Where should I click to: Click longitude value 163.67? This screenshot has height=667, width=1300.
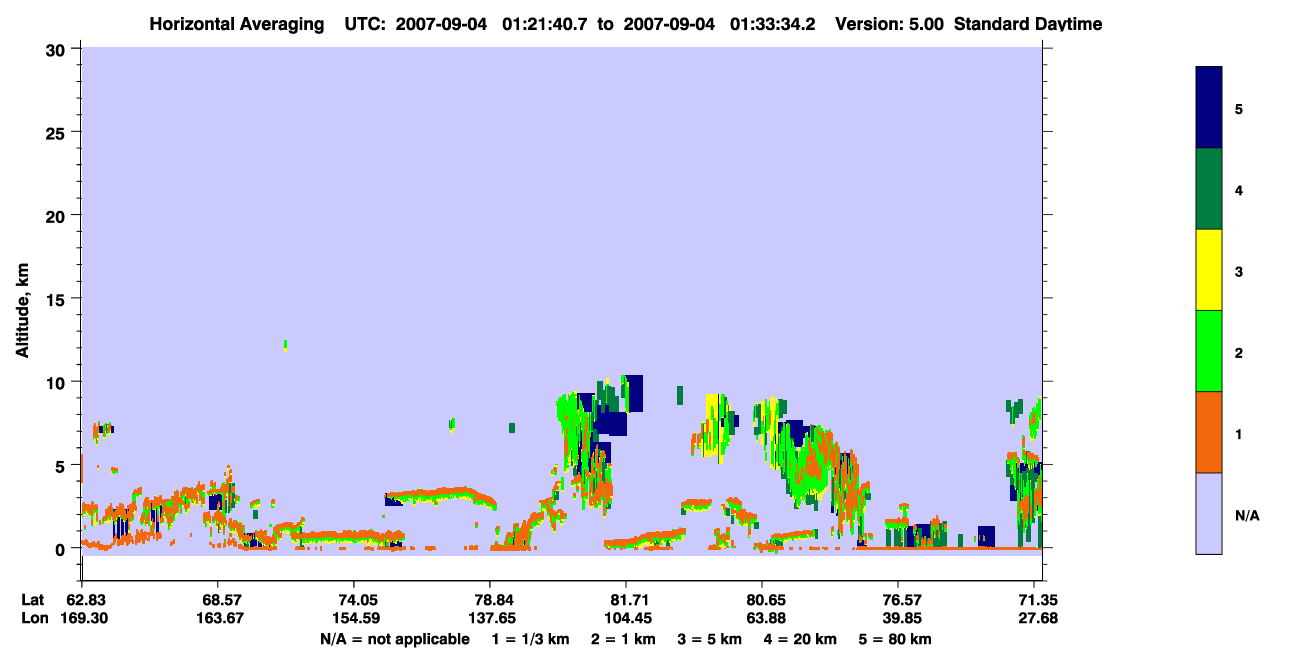[218, 618]
